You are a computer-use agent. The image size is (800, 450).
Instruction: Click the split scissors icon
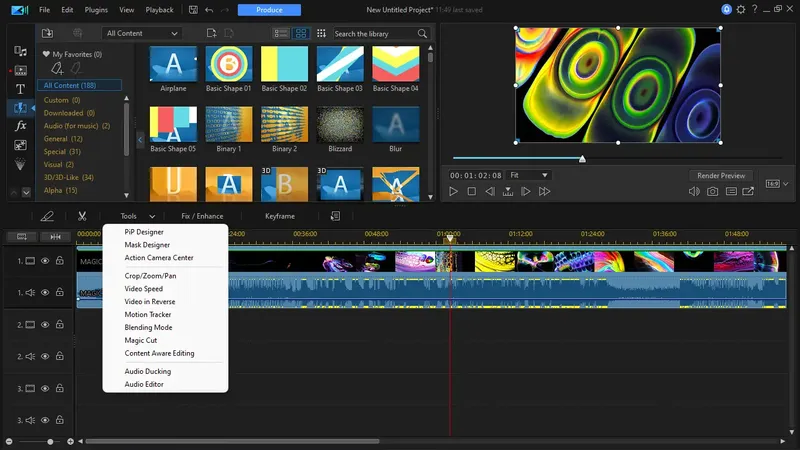point(82,216)
